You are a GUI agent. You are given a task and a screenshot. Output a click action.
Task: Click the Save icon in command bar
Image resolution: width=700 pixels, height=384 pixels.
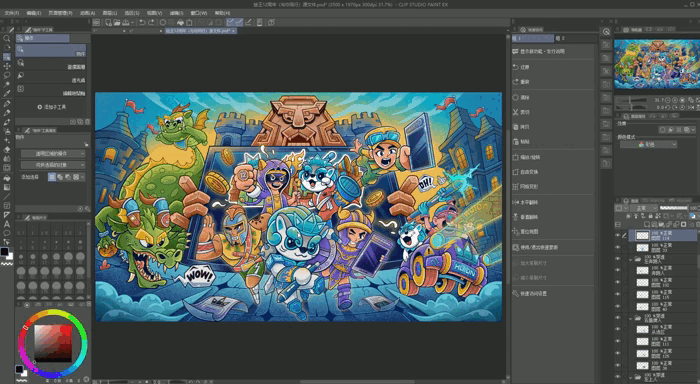click(x=126, y=22)
